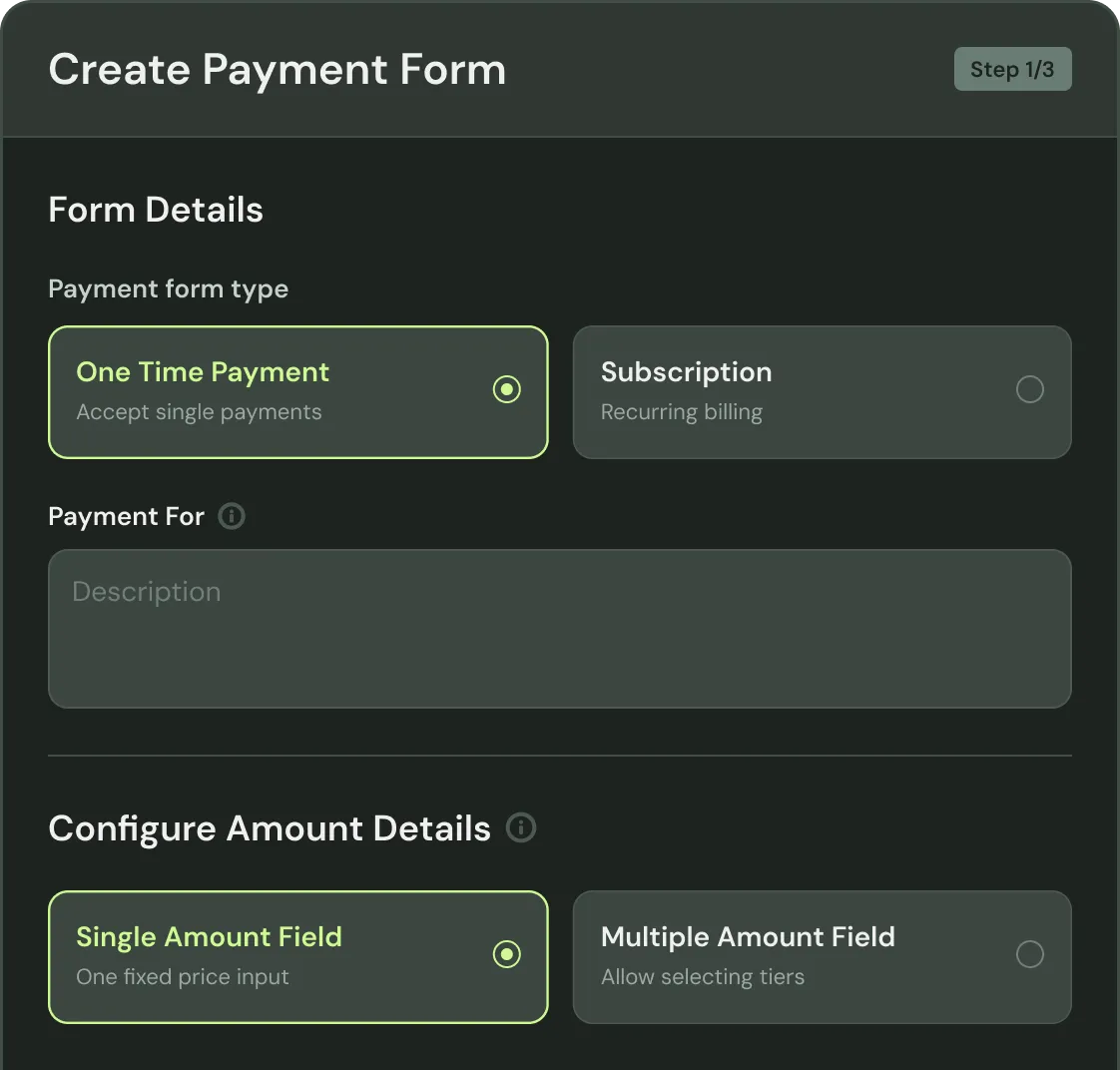Image resolution: width=1120 pixels, height=1070 pixels.
Task: Click the Create Payment Form title
Action: [x=278, y=70]
